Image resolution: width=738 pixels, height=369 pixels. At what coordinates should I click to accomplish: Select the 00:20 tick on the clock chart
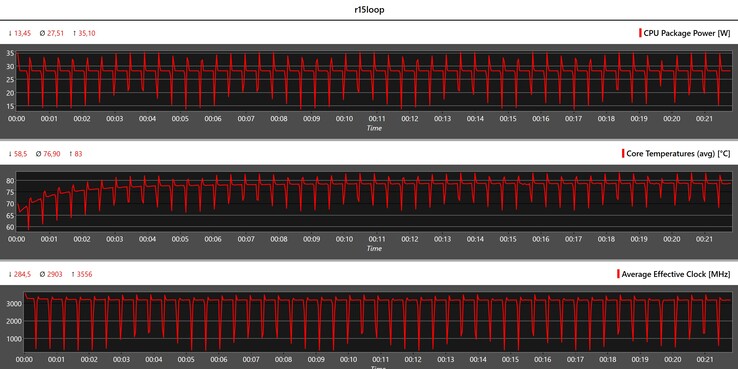point(672,360)
